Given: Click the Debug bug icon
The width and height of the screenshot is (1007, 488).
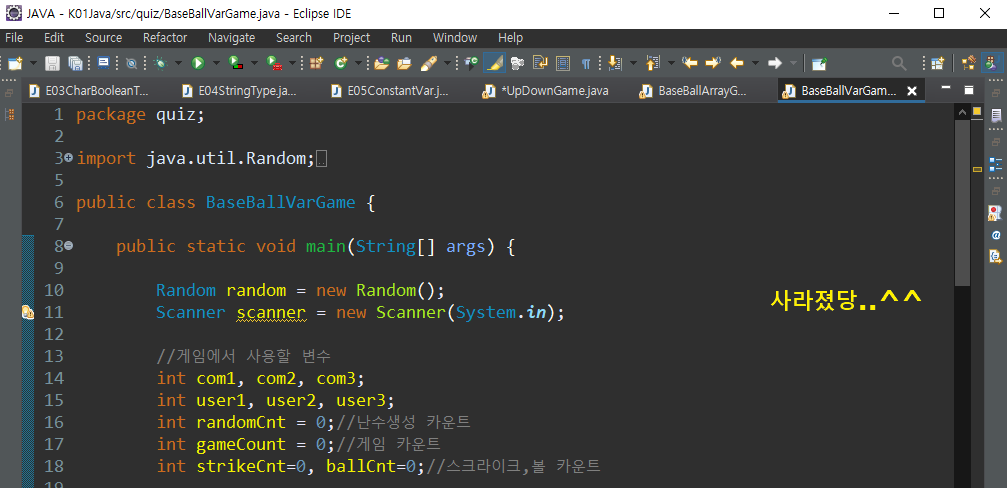Looking at the screenshot, I should 161,63.
